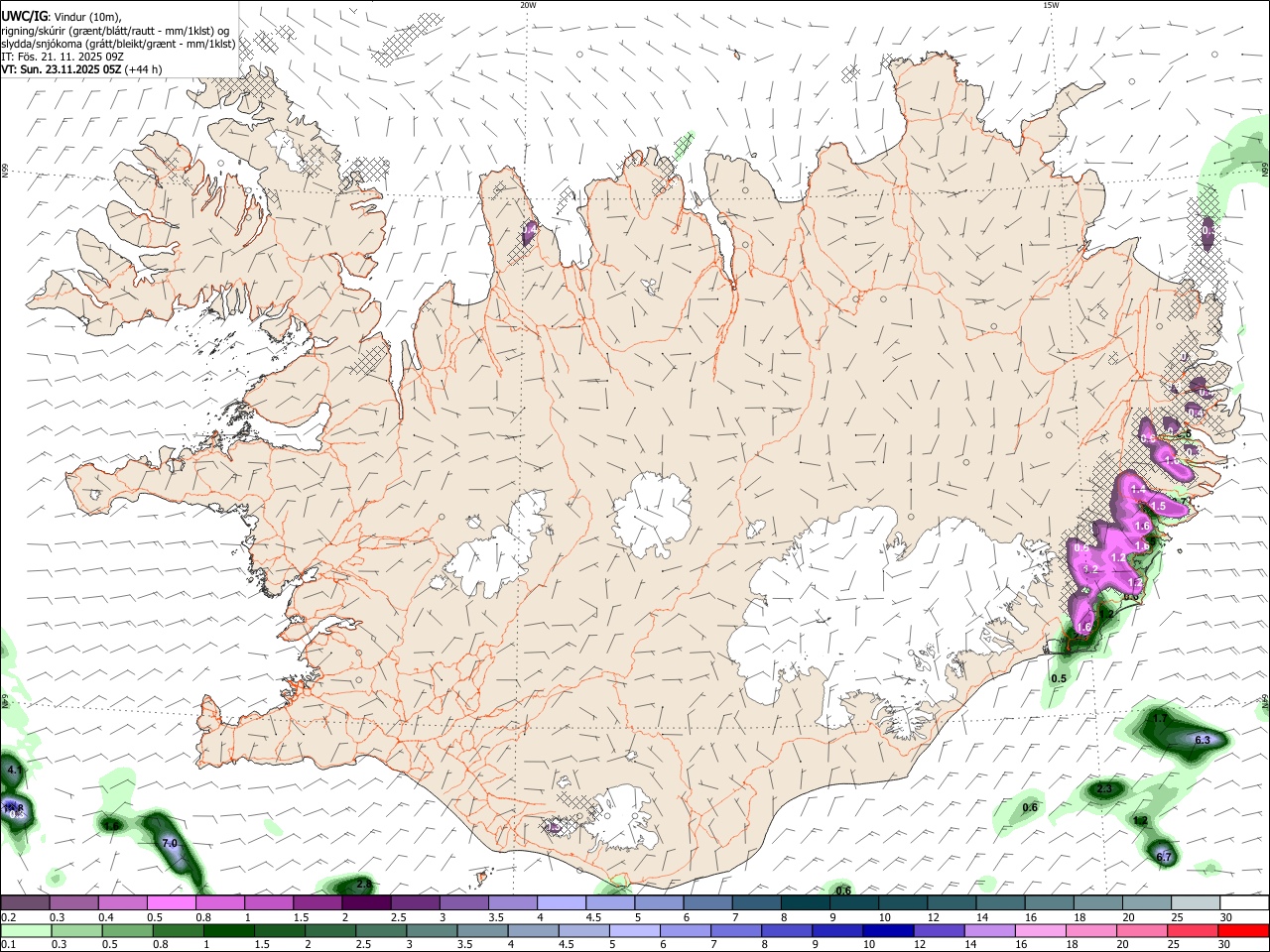Click the '1.7' rainfall value
The height and width of the screenshot is (952, 1270).
[x=1160, y=718]
